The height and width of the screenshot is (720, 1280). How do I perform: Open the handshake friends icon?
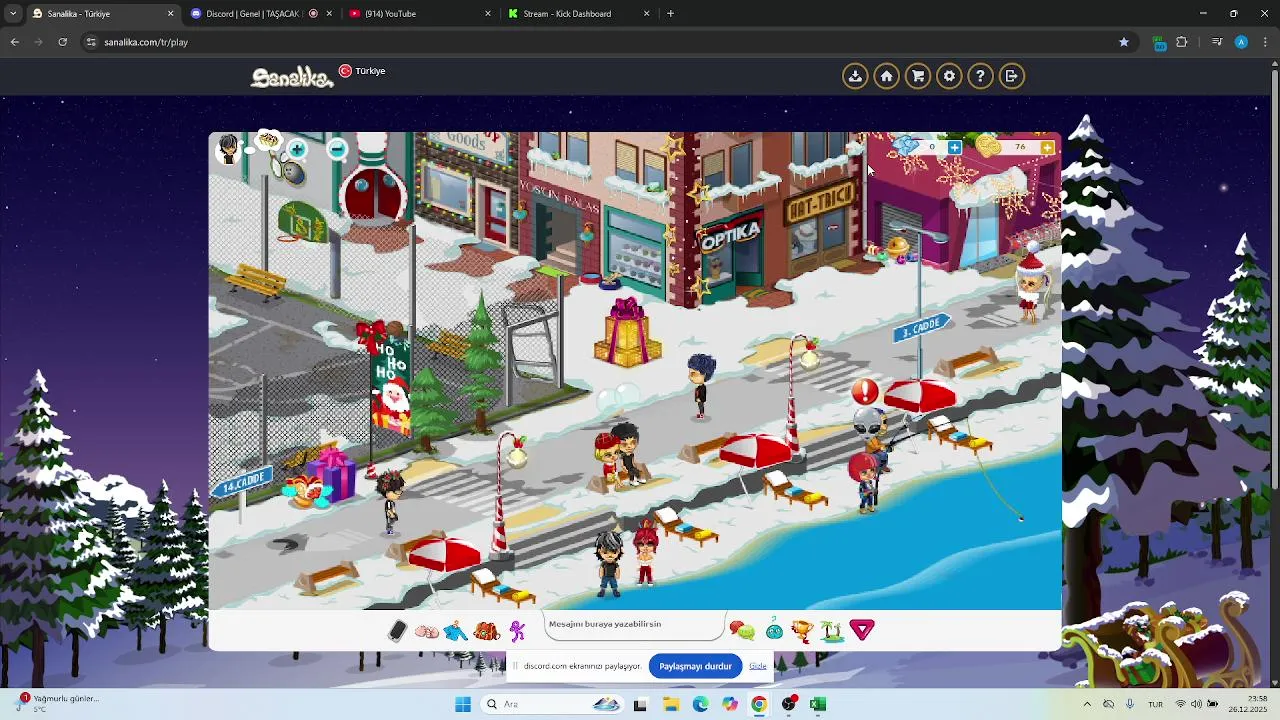pyautogui.click(x=427, y=631)
